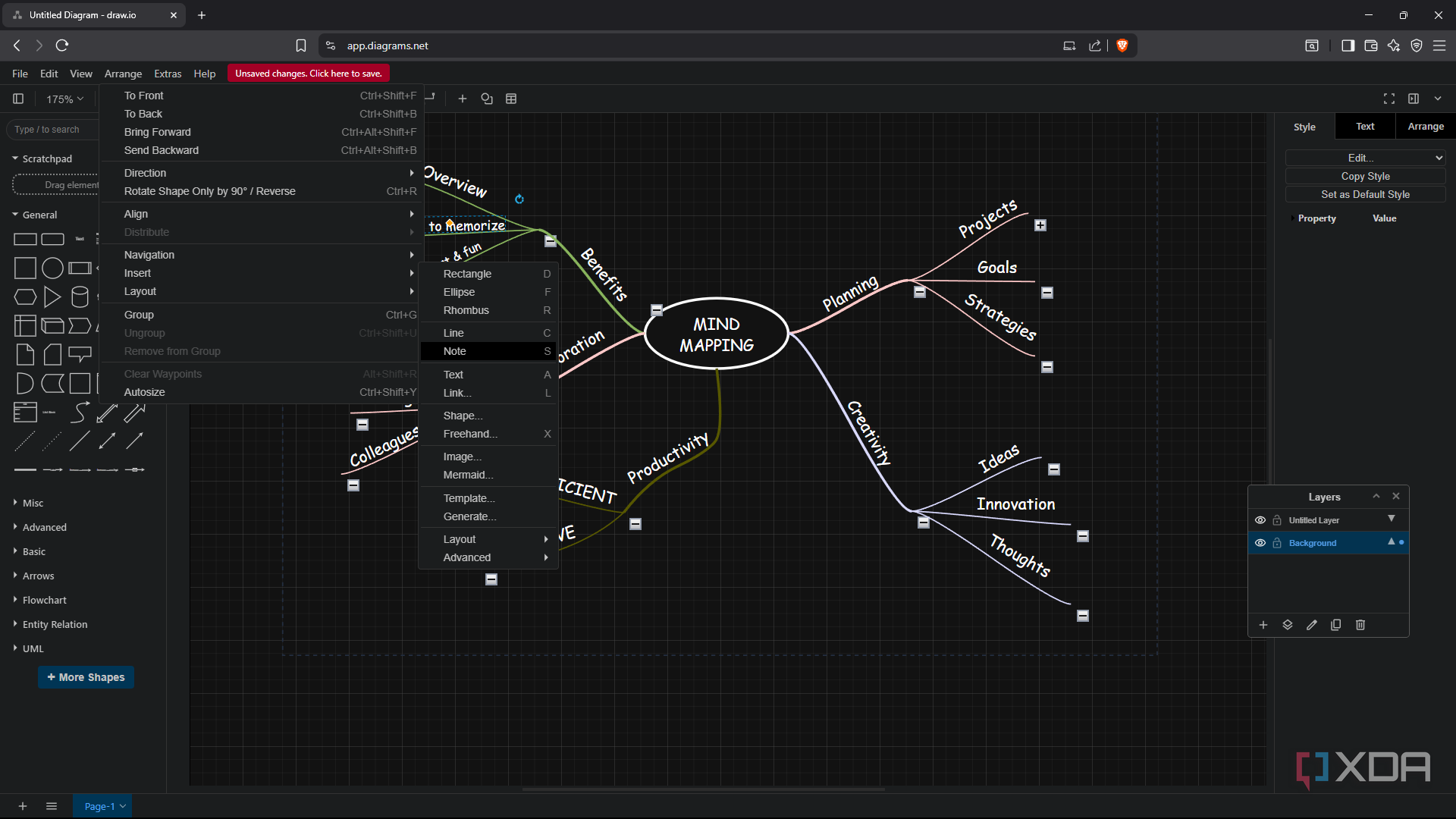The image size is (1456, 819).
Task: Click Set as Default Style button
Action: (x=1365, y=194)
